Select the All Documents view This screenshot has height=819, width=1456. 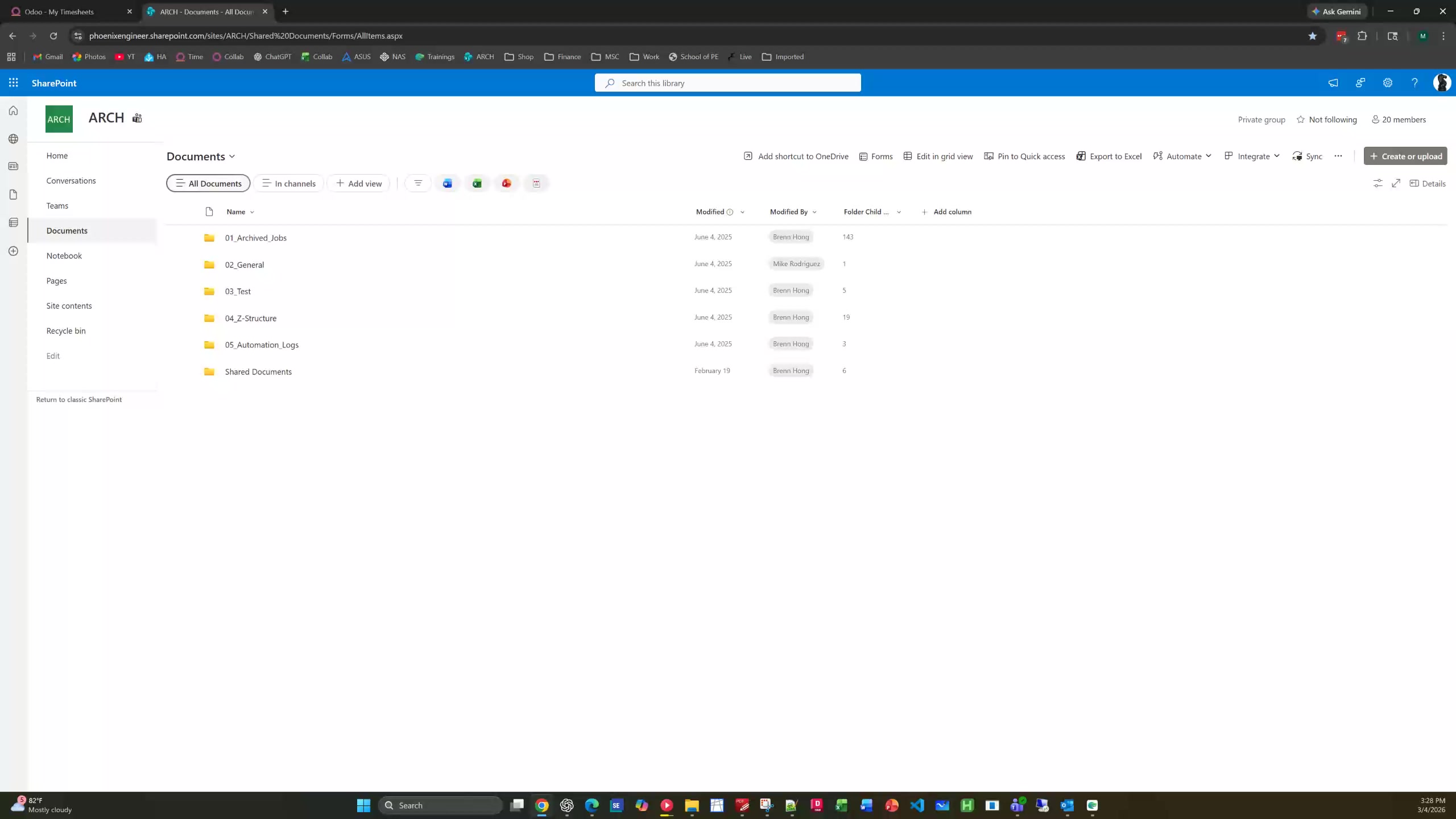(x=208, y=183)
